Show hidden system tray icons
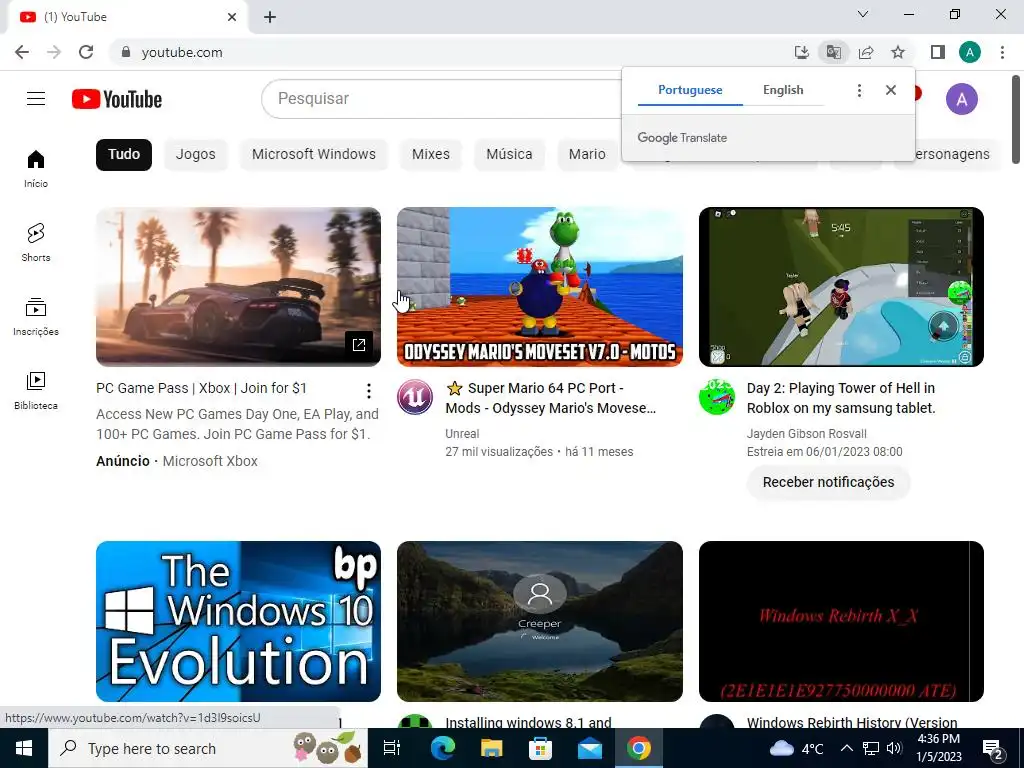Image resolution: width=1024 pixels, height=768 pixels. [x=846, y=748]
